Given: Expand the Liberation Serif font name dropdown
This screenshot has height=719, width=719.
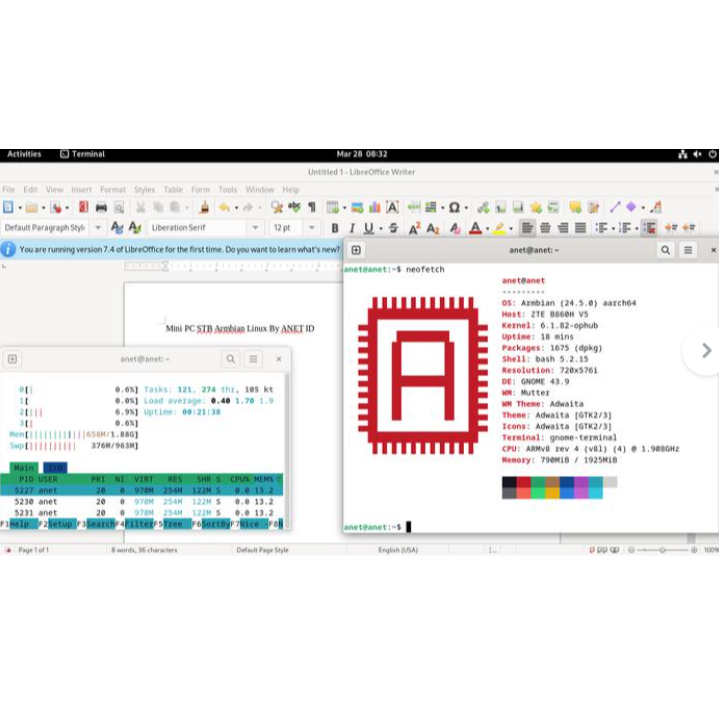Looking at the screenshot, I should [256, 228].
